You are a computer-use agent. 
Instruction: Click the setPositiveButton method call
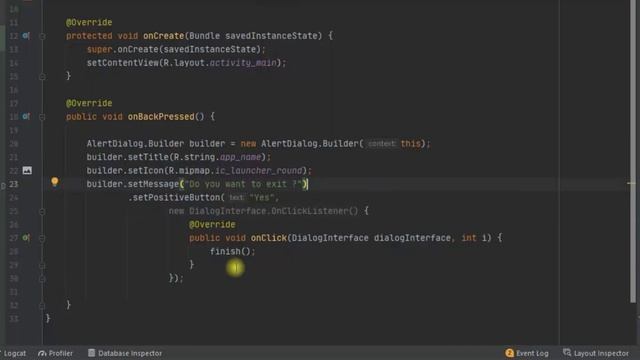177,198
